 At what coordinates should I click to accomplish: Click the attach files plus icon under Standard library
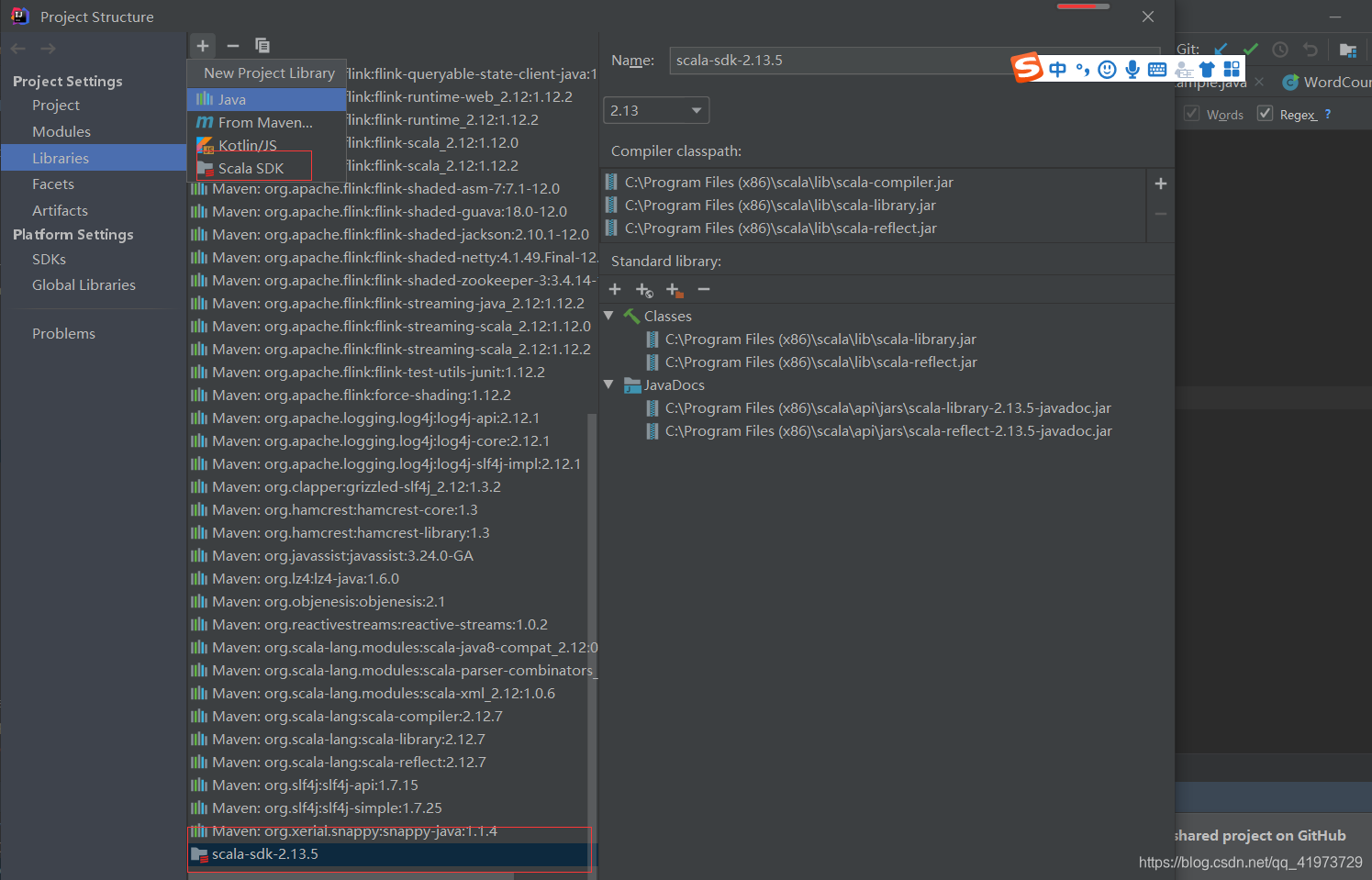coord(615,290)
